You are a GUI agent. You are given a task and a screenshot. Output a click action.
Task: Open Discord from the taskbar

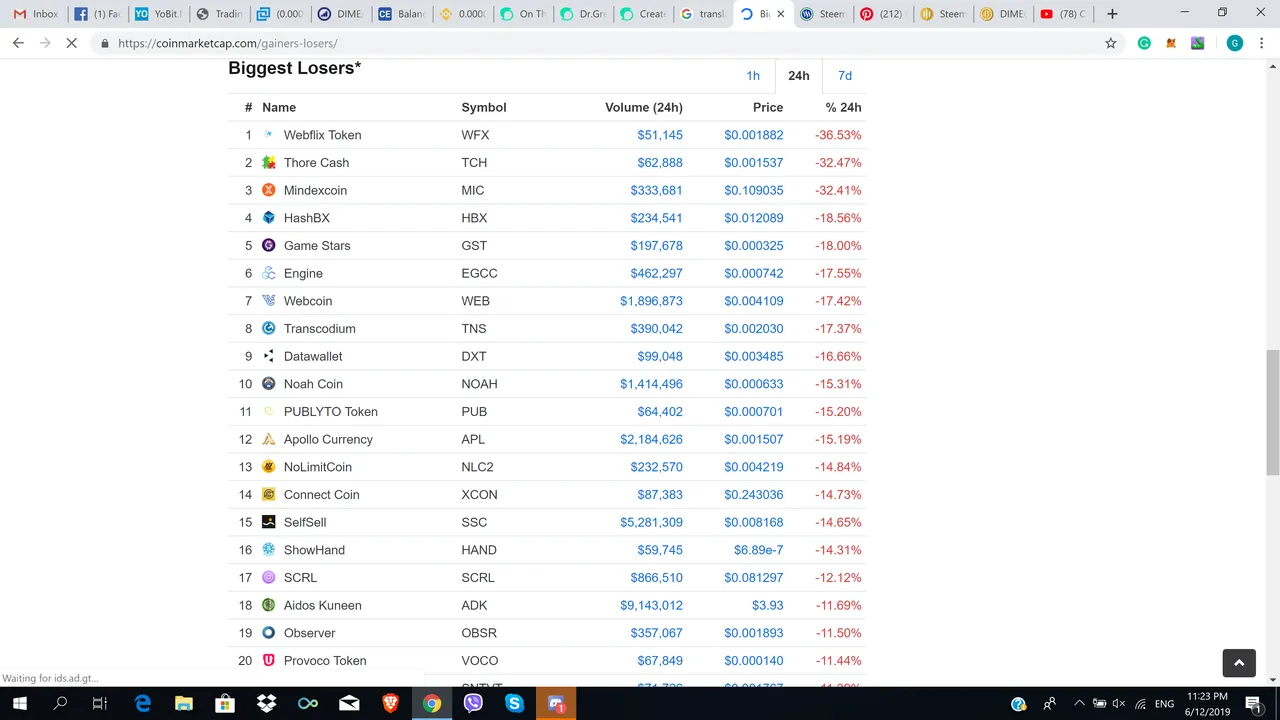[556, 703]
